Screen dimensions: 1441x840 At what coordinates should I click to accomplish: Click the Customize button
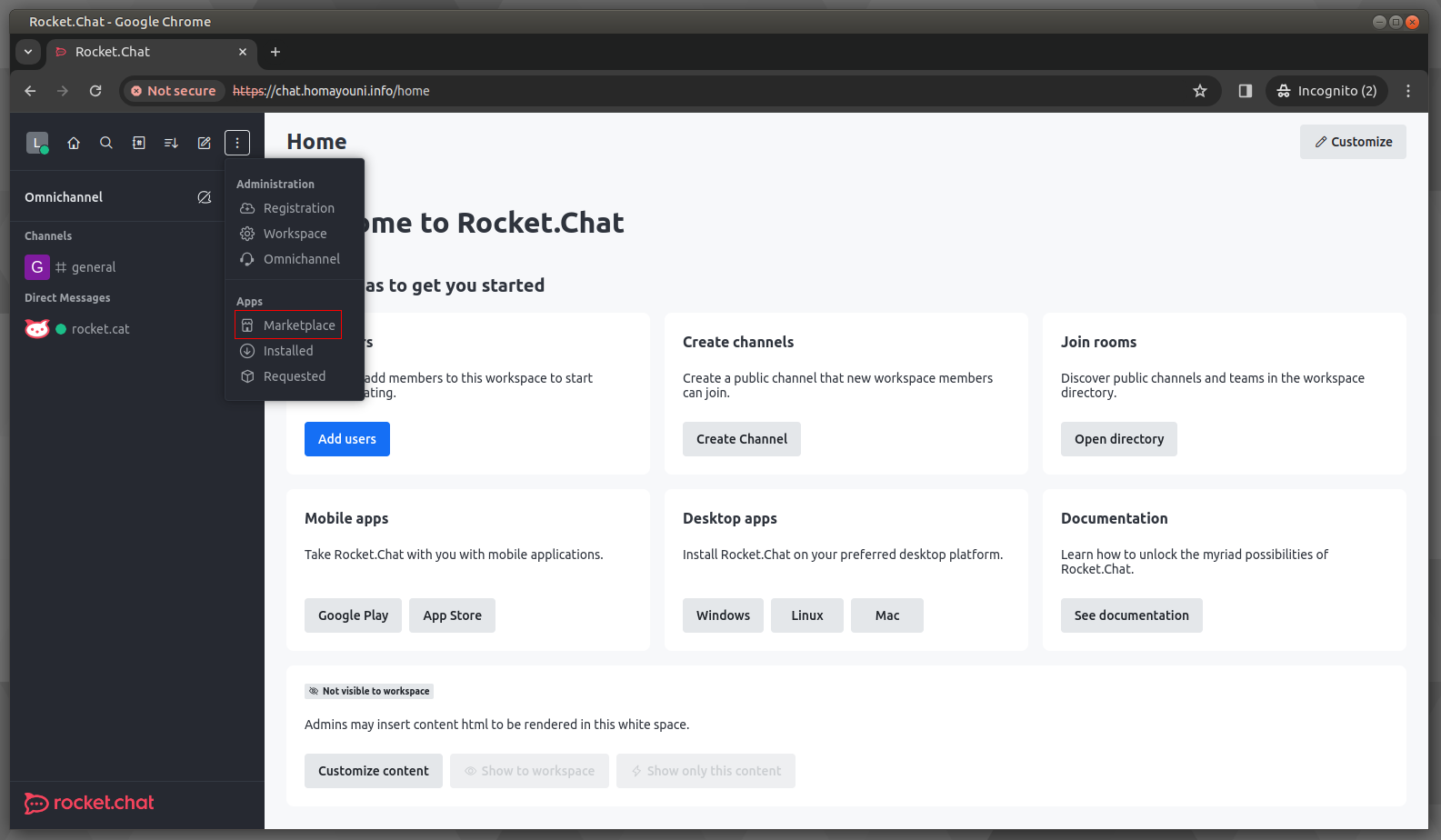(x=1353, y=142)
